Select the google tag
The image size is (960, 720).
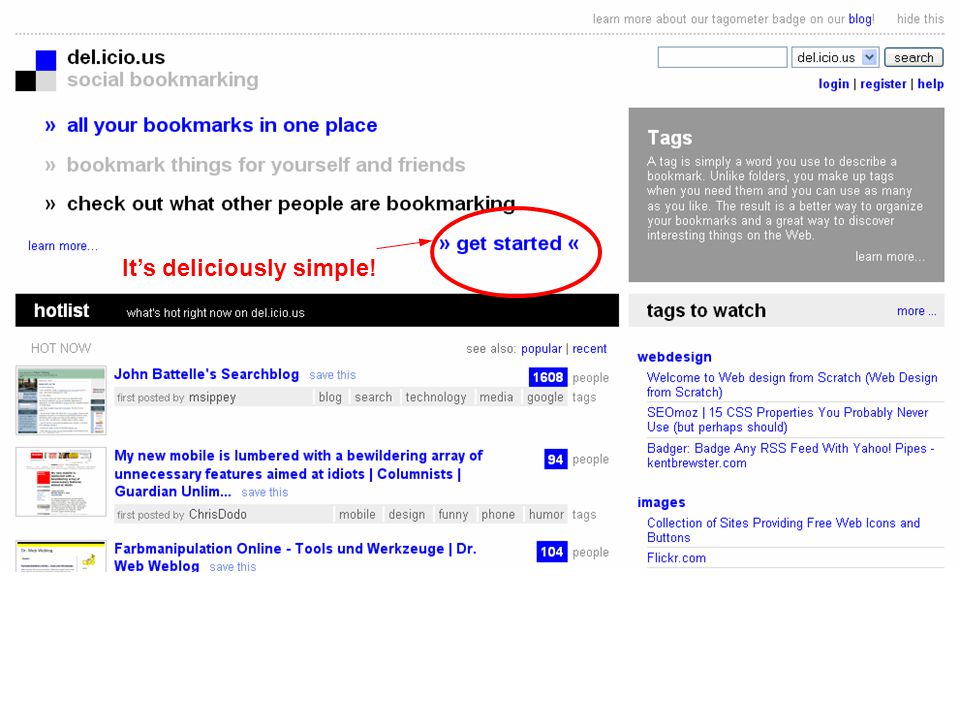545,397
